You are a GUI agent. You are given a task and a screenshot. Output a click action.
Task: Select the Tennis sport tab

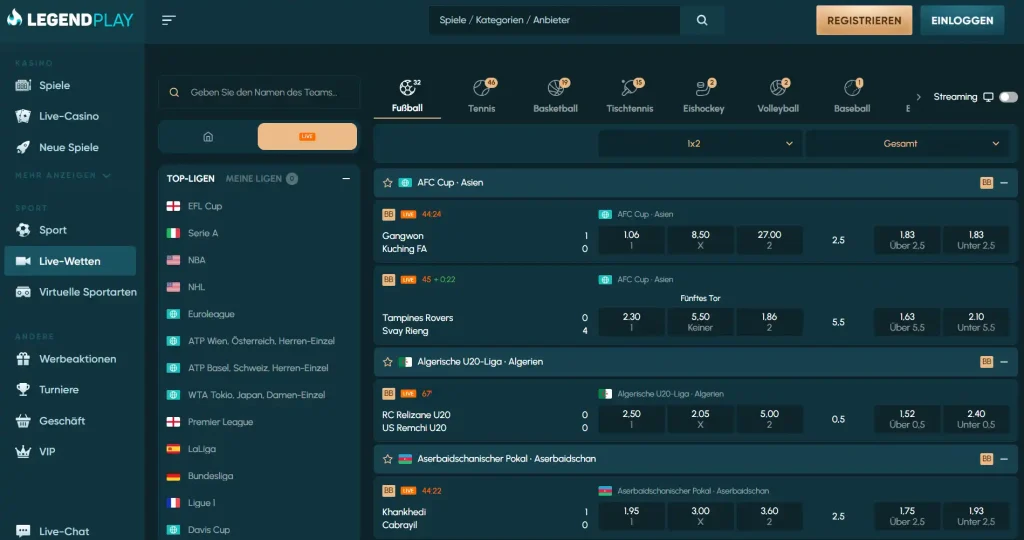(482, 96)
